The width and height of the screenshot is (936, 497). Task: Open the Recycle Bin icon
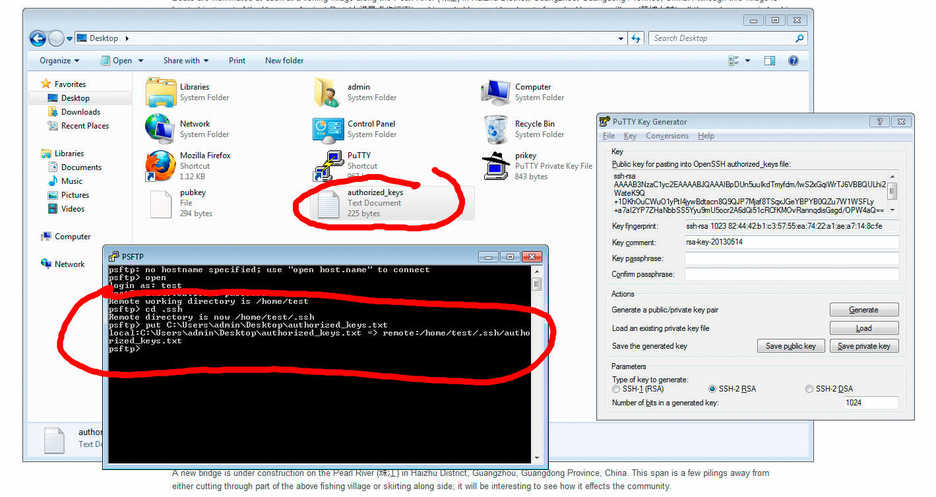495,129
